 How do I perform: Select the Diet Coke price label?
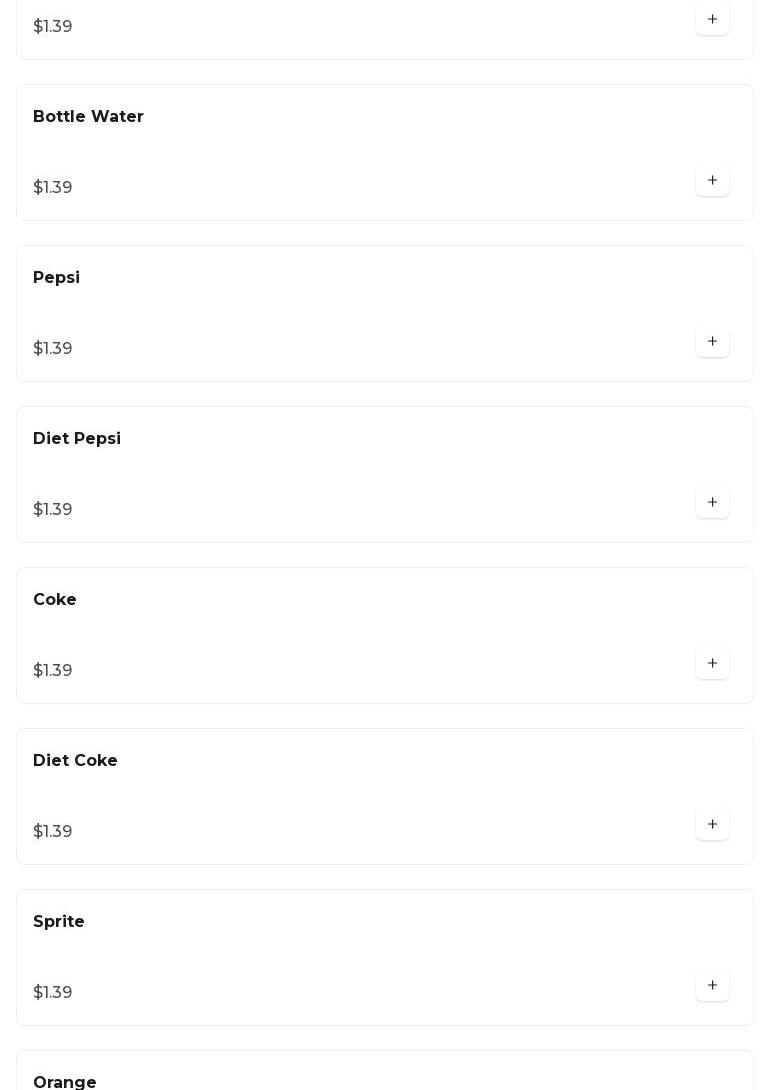[53, 831]
